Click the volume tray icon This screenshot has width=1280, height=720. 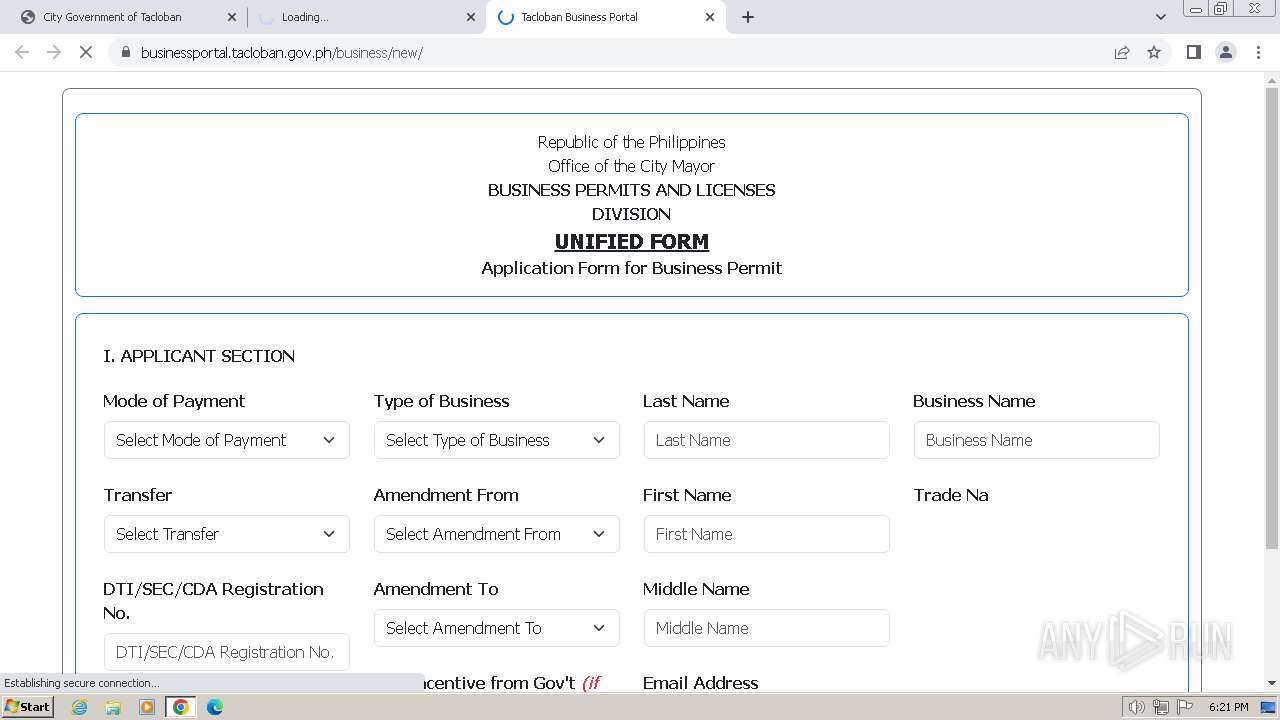tap(1136, 707)
